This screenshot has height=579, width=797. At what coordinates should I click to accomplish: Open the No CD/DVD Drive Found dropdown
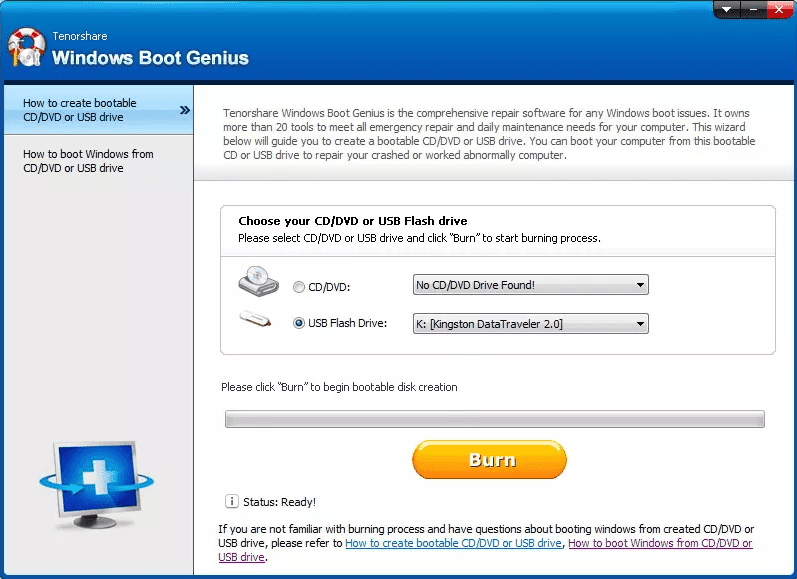pos(531,285)
